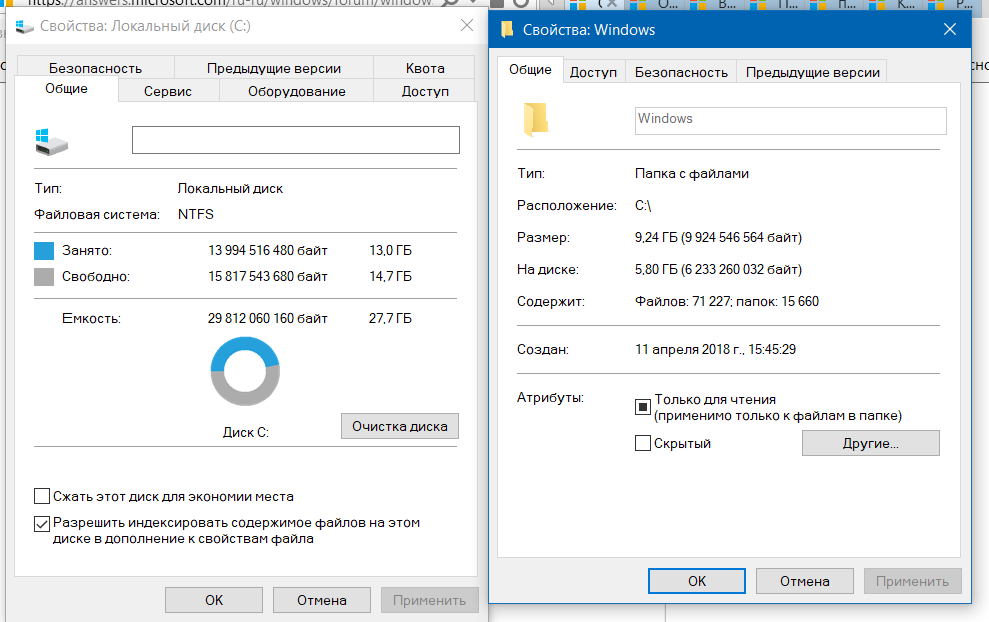Open the Сервис tab
The height and width of the screenshot is (622, 989).
click(168, 91)
